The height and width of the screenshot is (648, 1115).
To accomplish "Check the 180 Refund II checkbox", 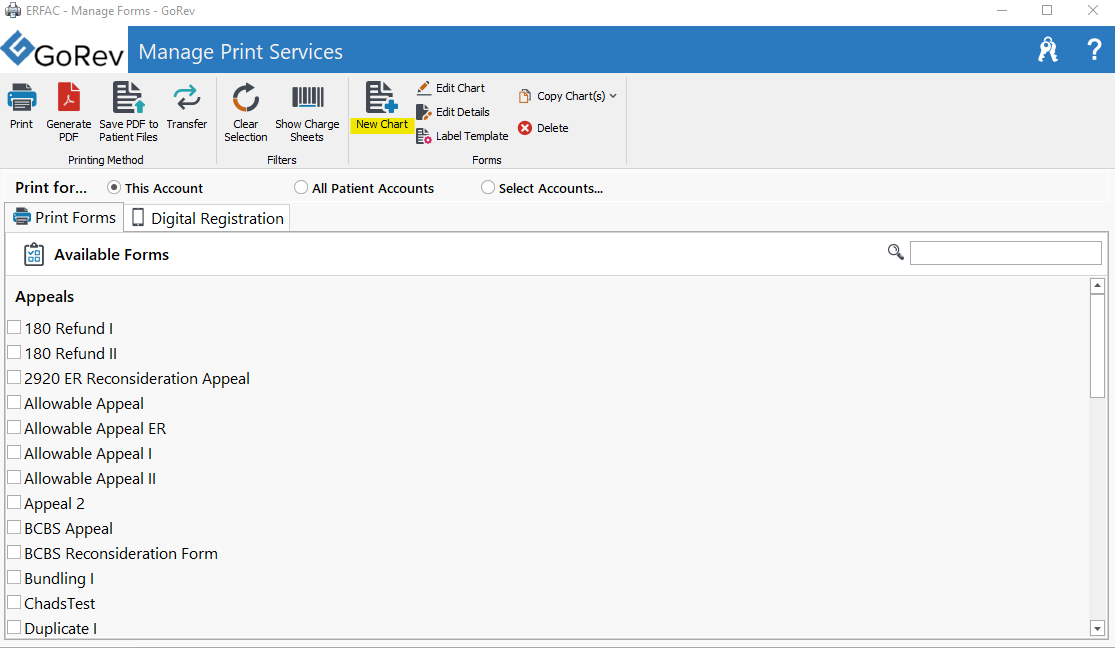I will 14,352.
